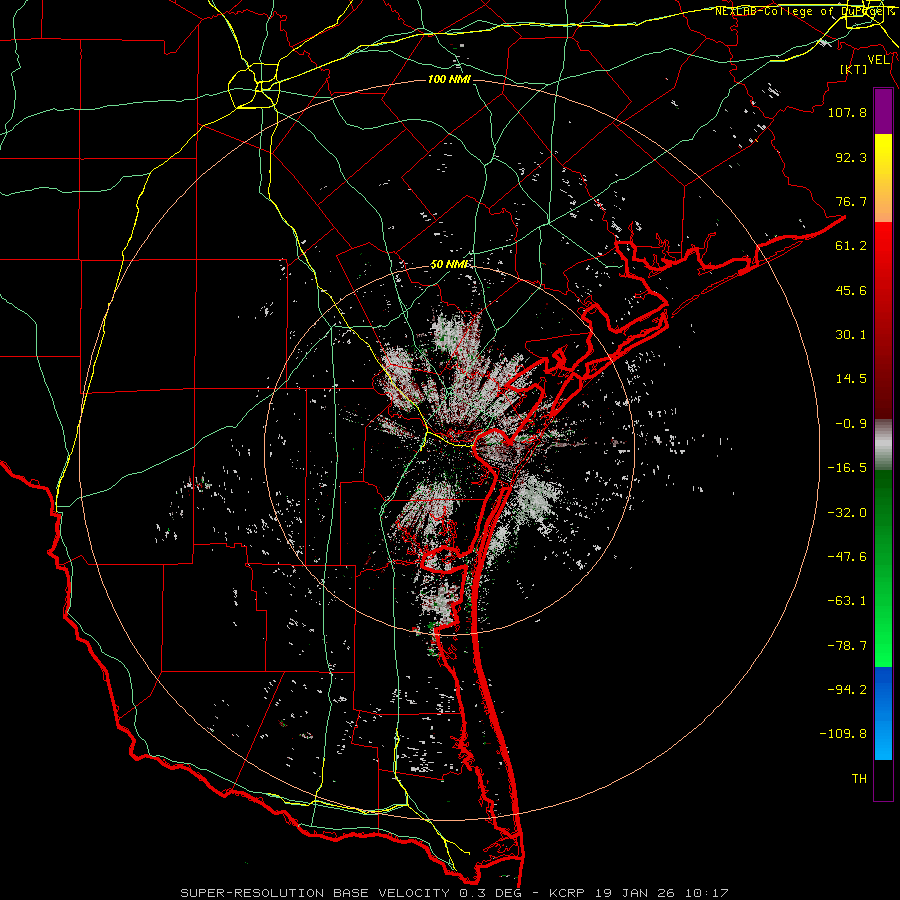The height and width of the screenshot is (900, 900).
Task: Click the -109.8 velocity scale value
Action: [x=843, y=734]
